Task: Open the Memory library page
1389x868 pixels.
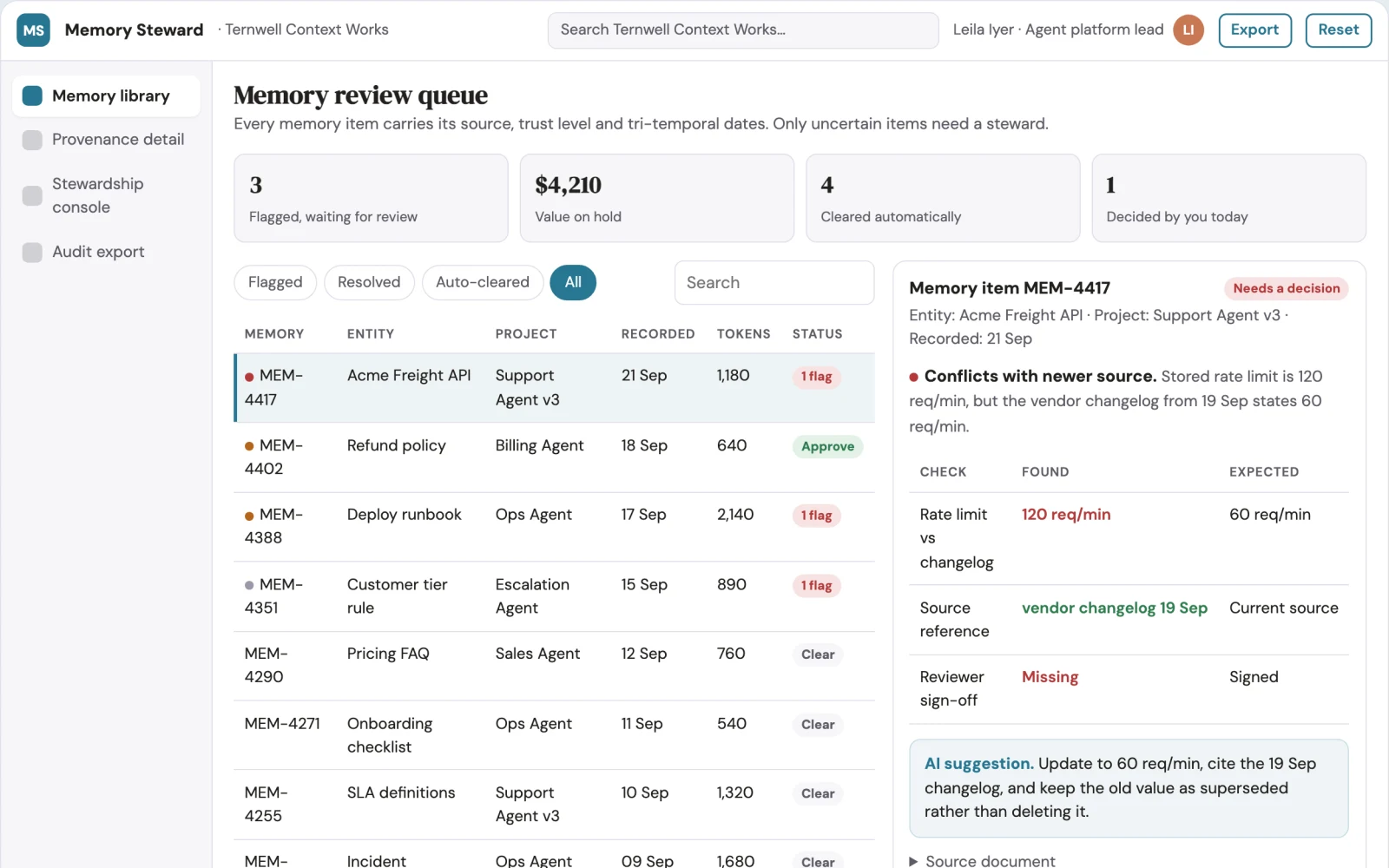Action: [106, 95]
